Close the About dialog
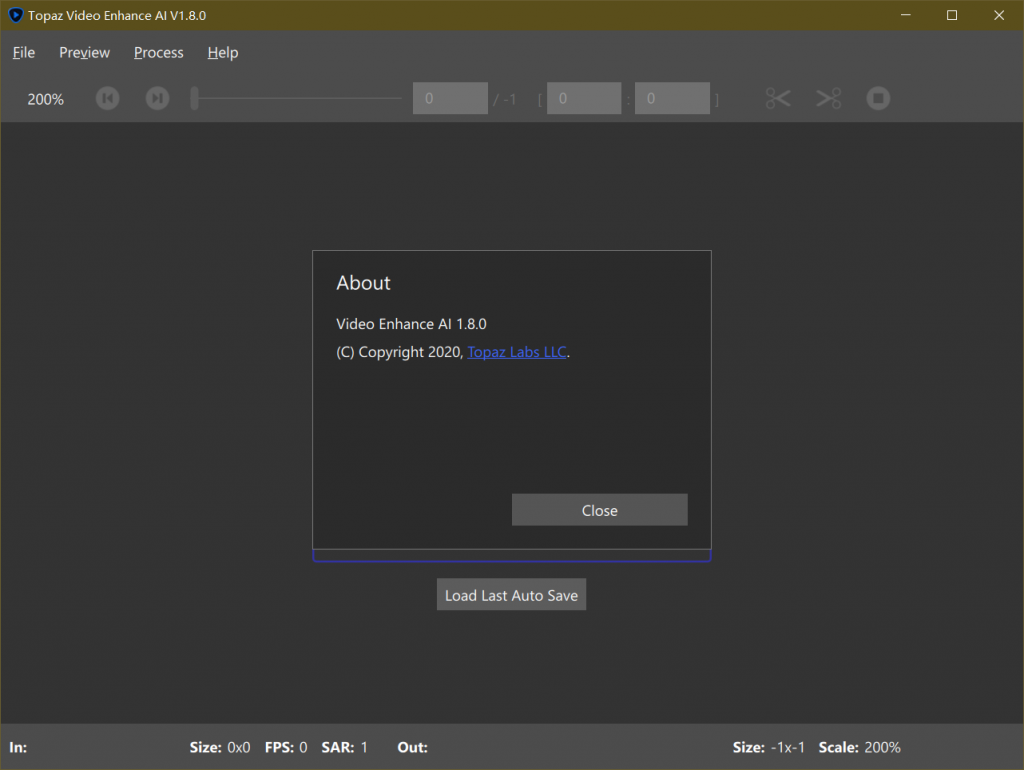The width and height of the screenshot is (1024, 770). tap(599, 510)
